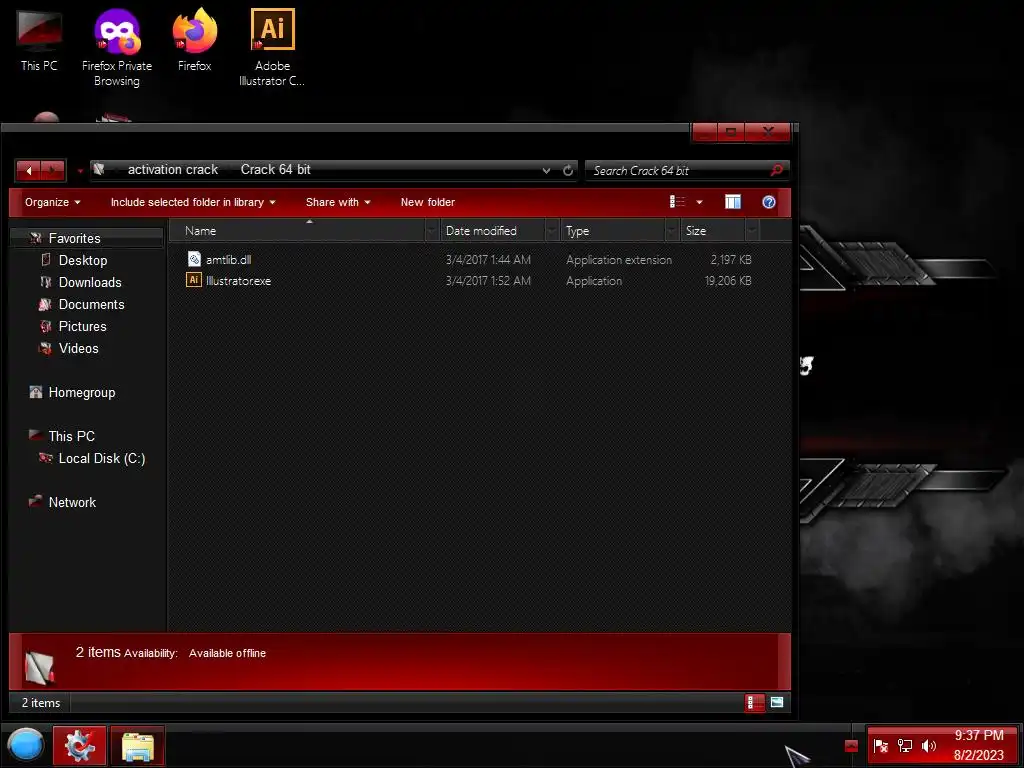Open 'Include selected folder in library' menu
The height and width of the screenshot is (768, 1024).
(193, 202)
